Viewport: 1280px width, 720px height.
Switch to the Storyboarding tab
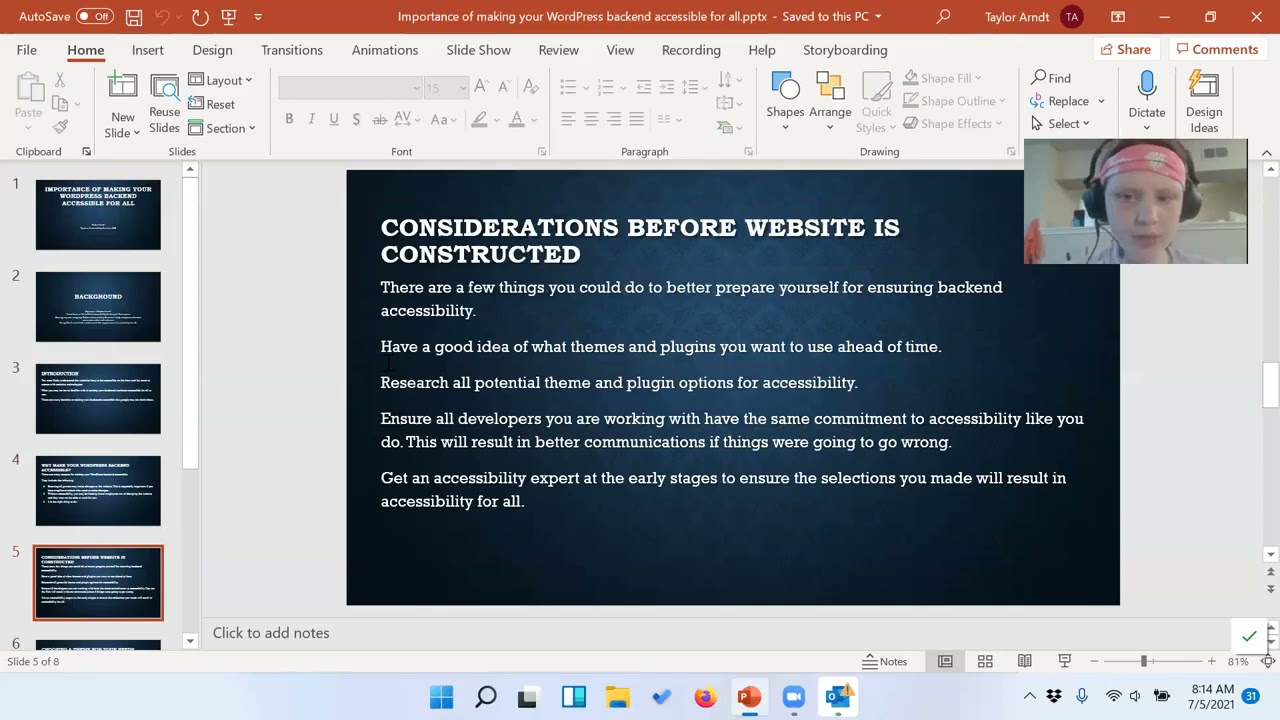[x=845, y=50]
